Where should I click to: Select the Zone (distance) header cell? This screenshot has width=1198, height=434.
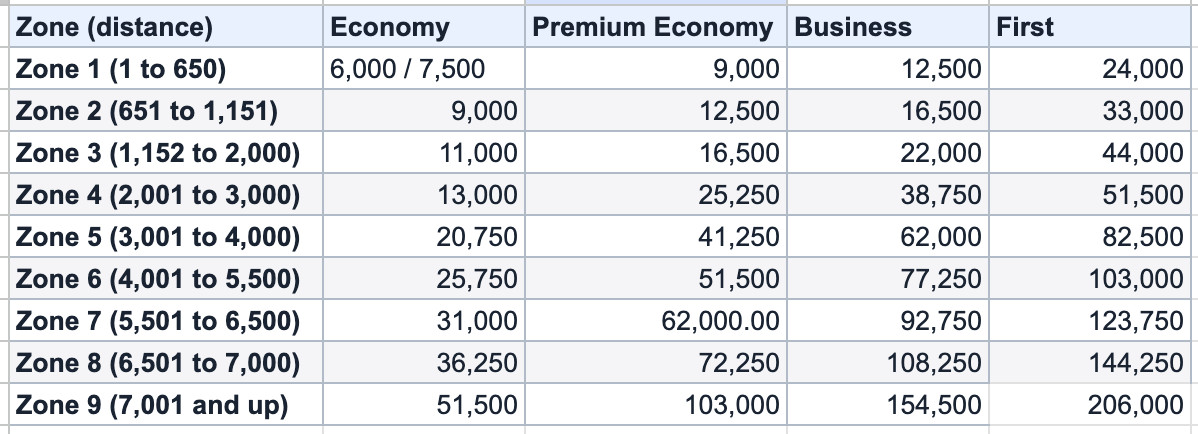point(166,26)
